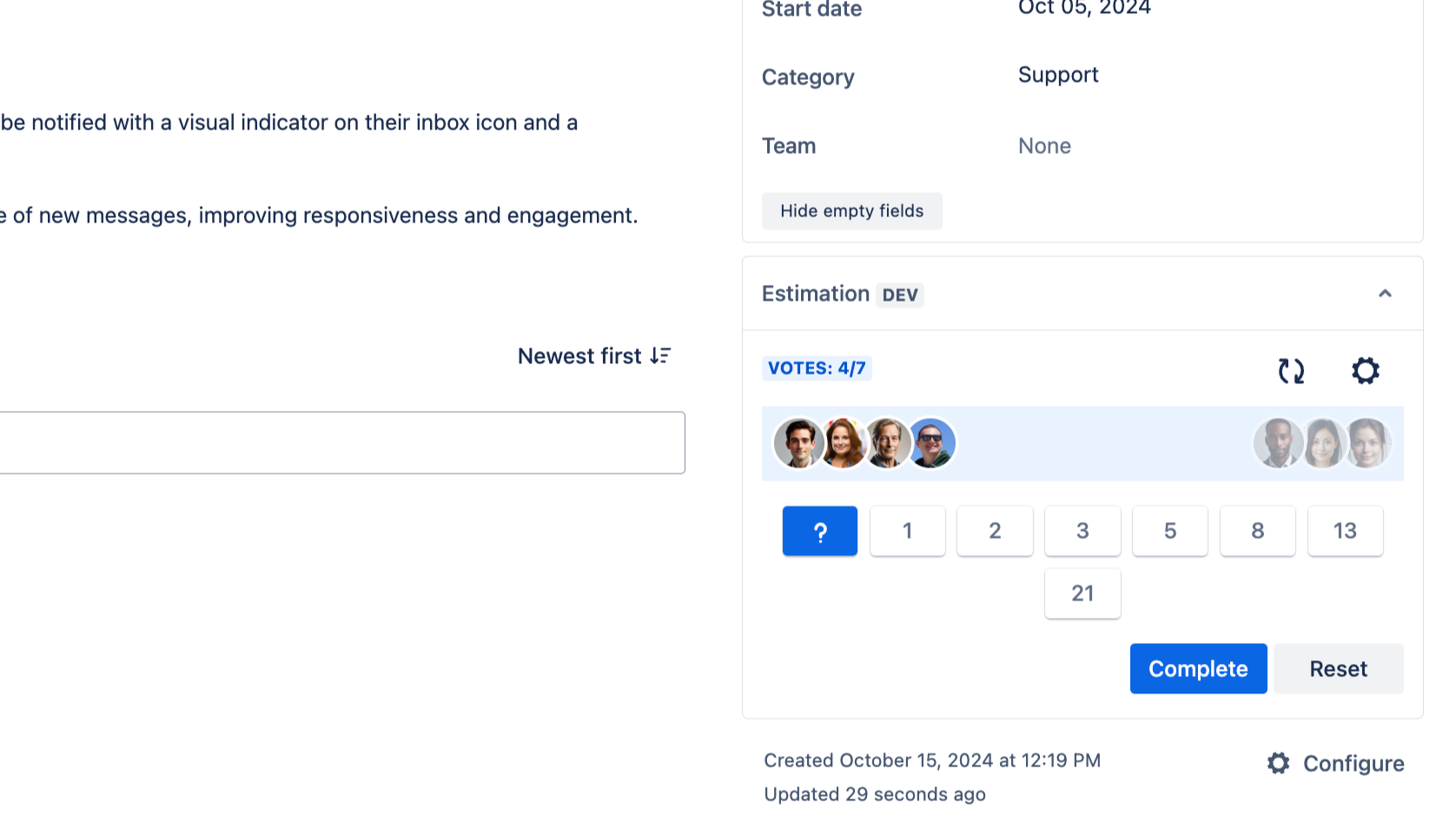Viewport: 1456px width, 829px height.
Task: Vote 13 story points
Action: (1345, 530)
